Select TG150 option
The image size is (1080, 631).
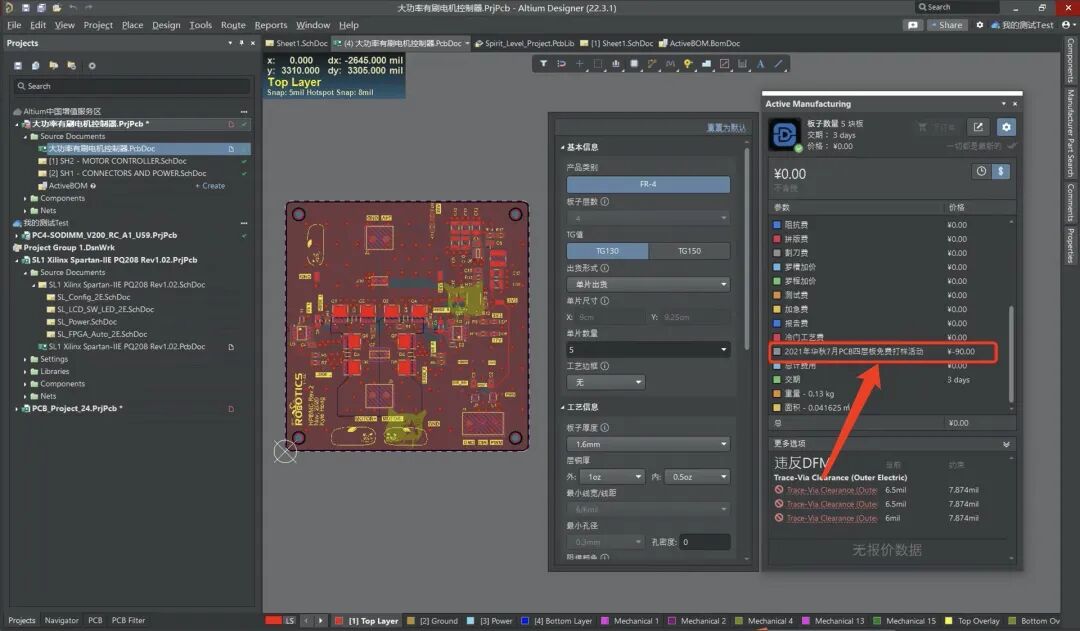tap(689, 251)
